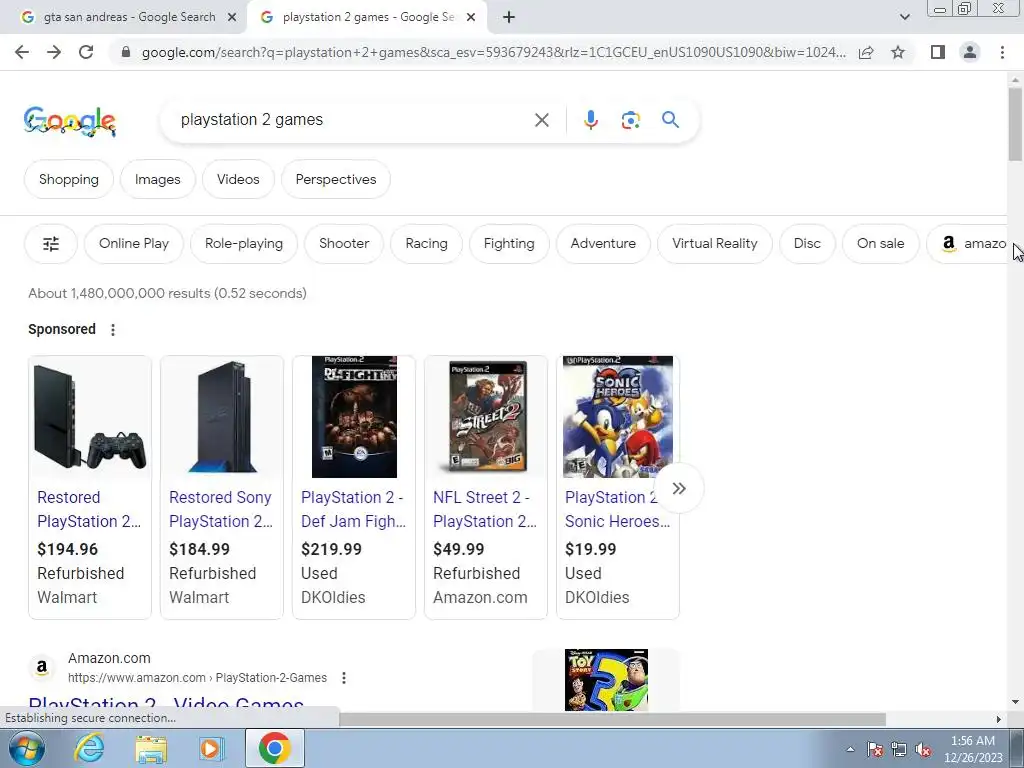Go forward in browser history

(54, 52)
